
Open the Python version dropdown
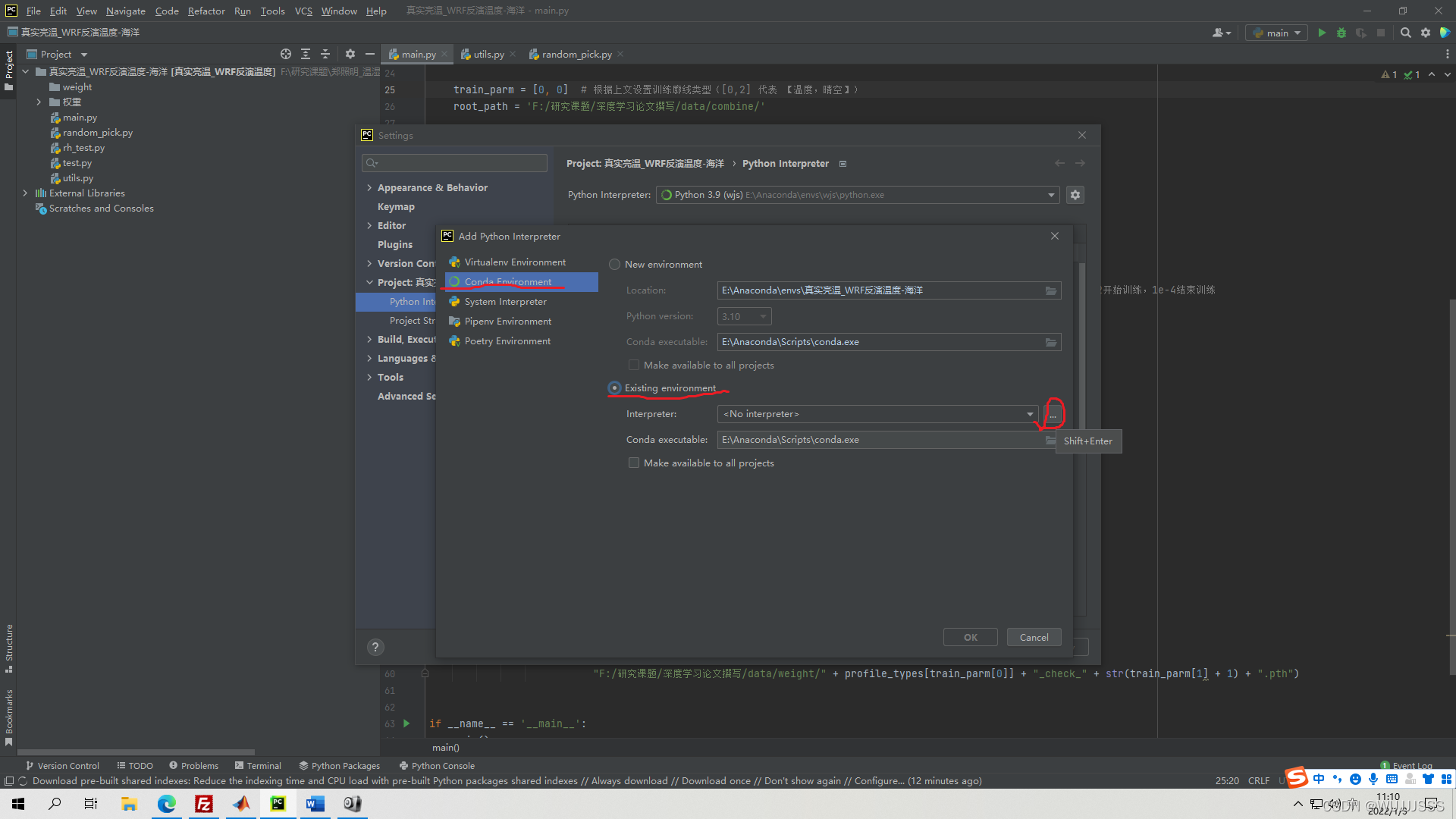click(x=745, y=316)
